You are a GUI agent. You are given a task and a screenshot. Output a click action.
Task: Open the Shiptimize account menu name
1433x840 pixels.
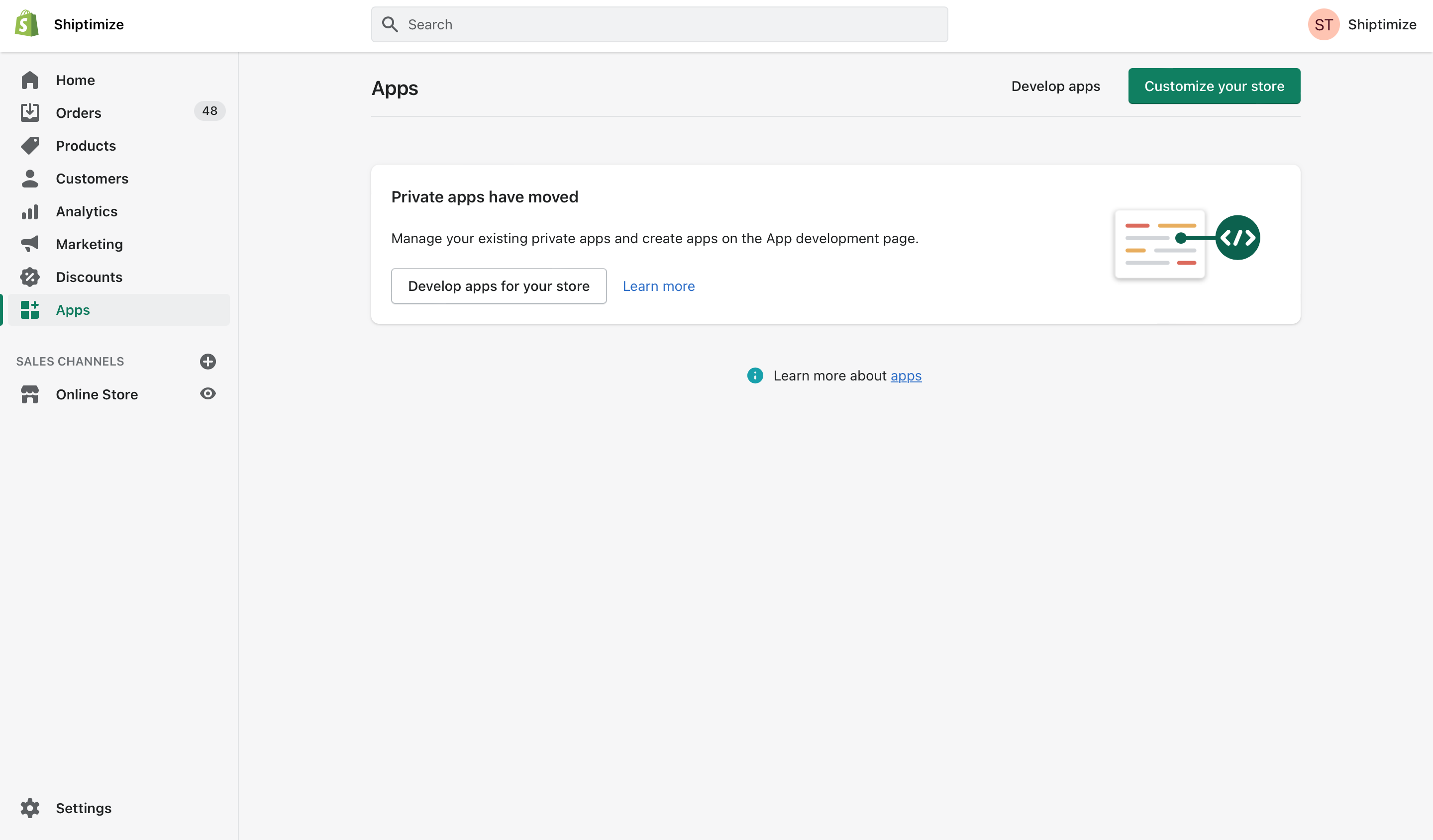pyautogui.click(x=1382, y=24)
